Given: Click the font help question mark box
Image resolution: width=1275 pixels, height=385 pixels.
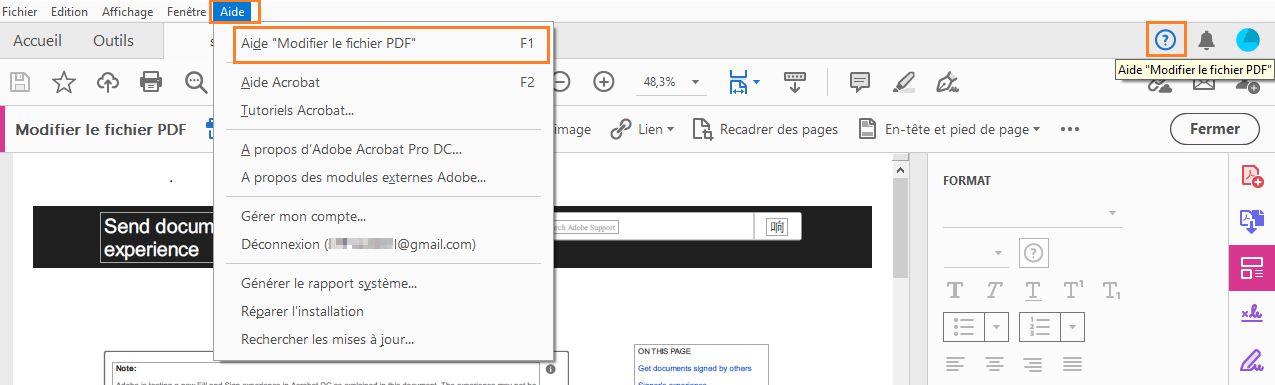Looking at the screenshot, I should (1033, 253).
